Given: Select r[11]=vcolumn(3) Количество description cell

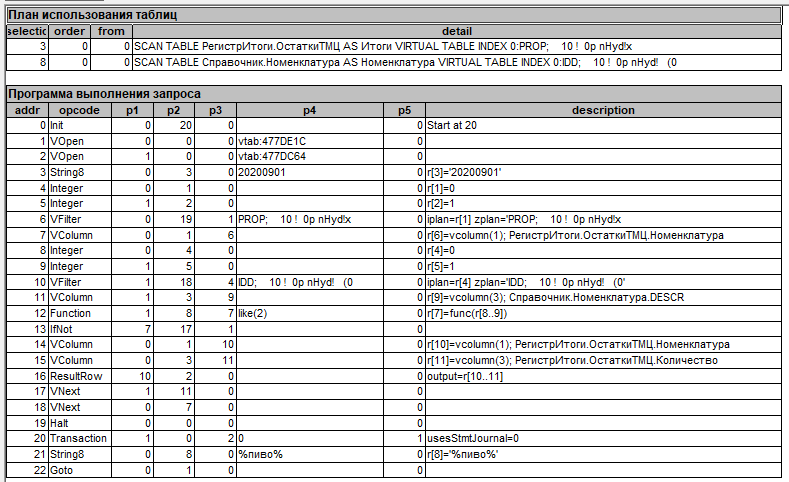Looking at the screenshot, I should [603, 360].
